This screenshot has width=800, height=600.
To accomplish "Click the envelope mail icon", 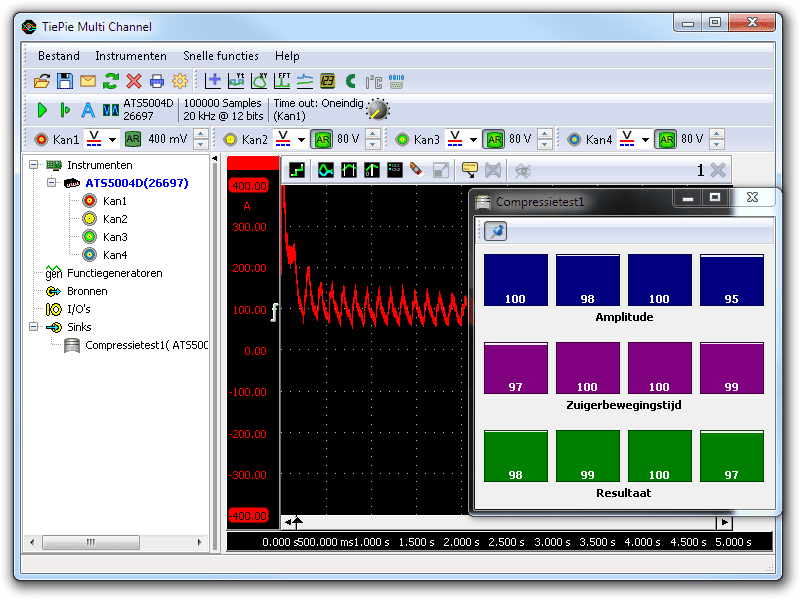I will (x=88, y=81).
